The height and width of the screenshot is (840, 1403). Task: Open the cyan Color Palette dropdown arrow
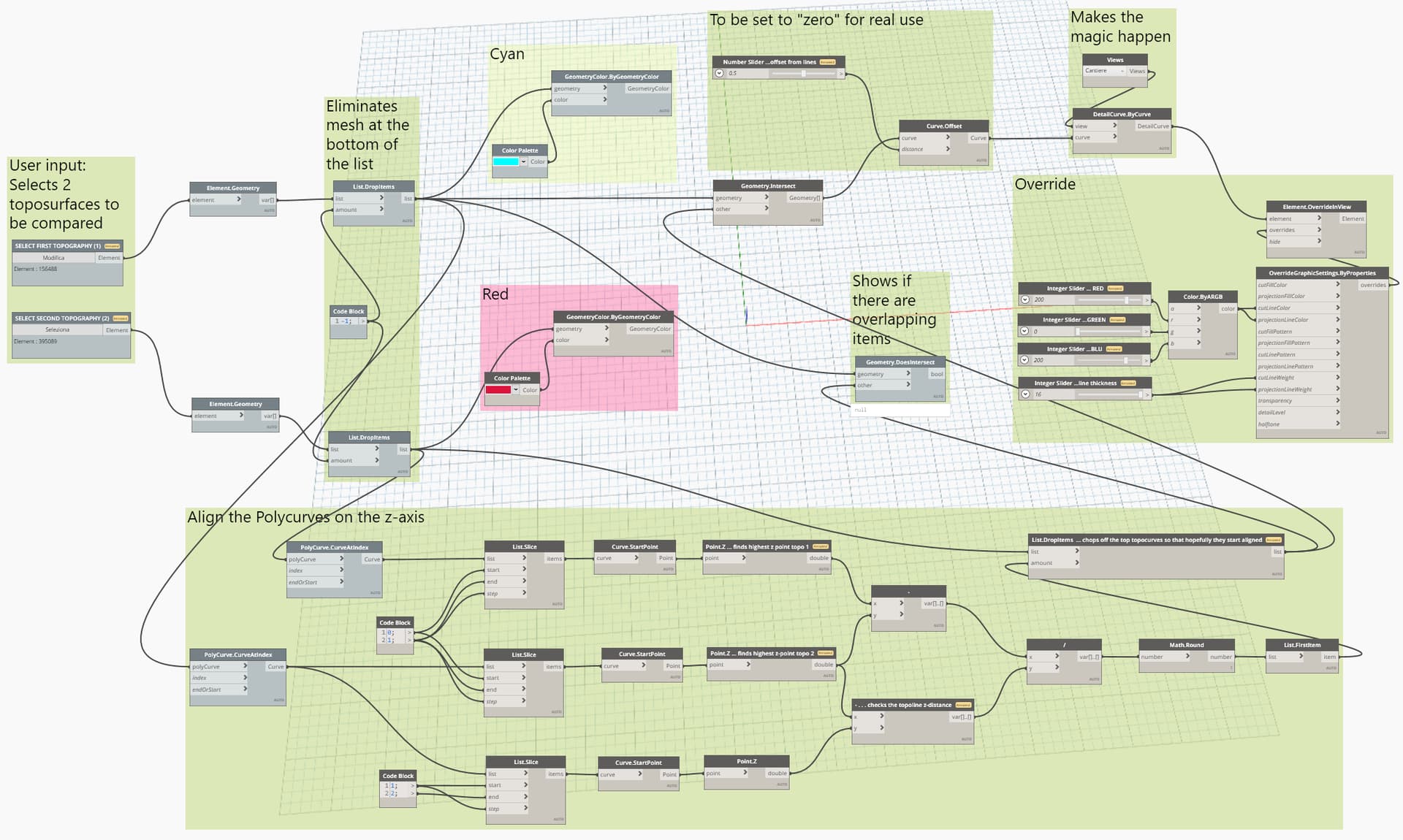click(x=523, y=161)
